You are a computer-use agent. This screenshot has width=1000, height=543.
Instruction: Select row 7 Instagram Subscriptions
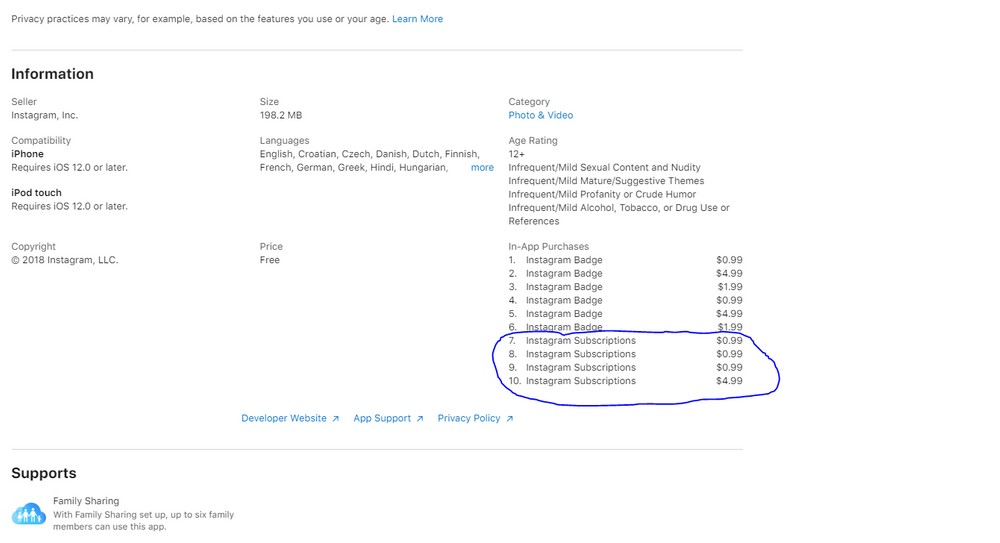click(x=625, y=341)
